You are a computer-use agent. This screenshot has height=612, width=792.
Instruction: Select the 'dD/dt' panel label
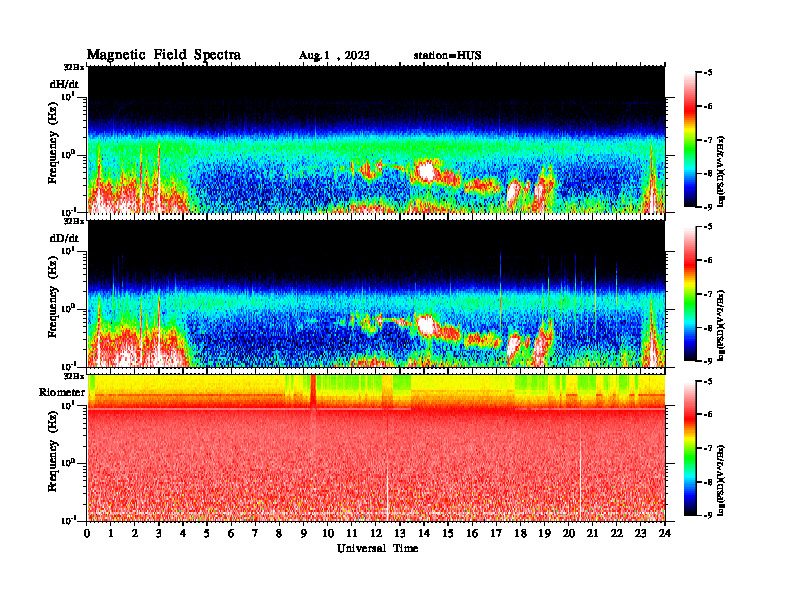64,238
